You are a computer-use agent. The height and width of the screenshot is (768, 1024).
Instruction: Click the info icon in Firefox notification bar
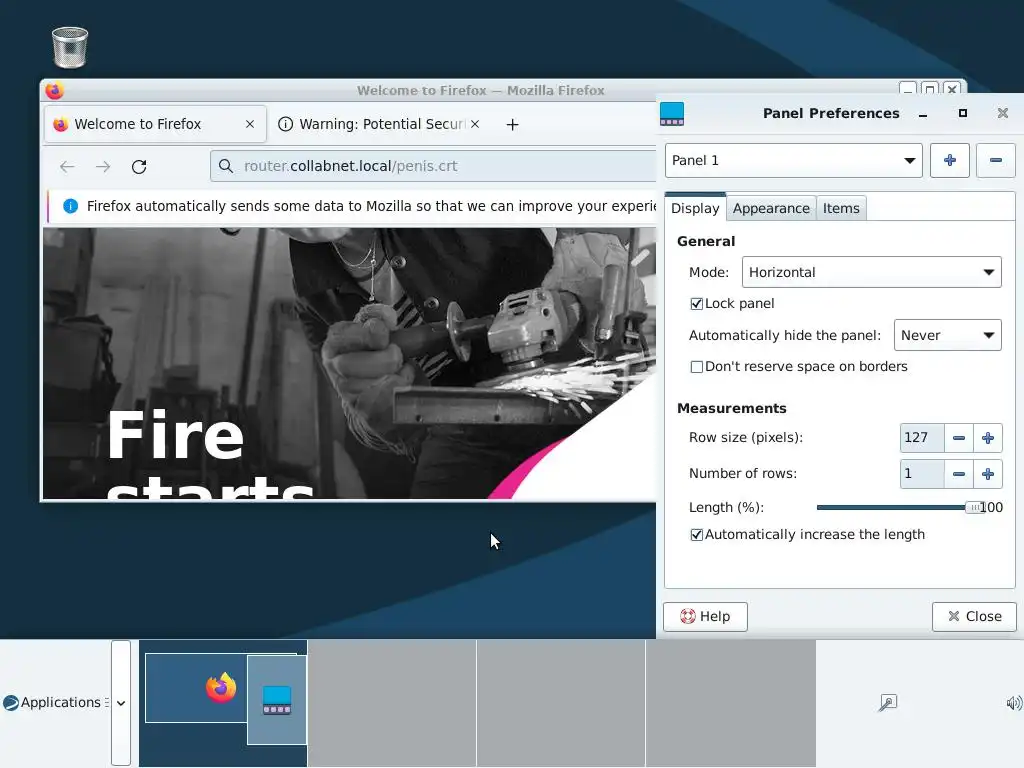tap(71, 206)
